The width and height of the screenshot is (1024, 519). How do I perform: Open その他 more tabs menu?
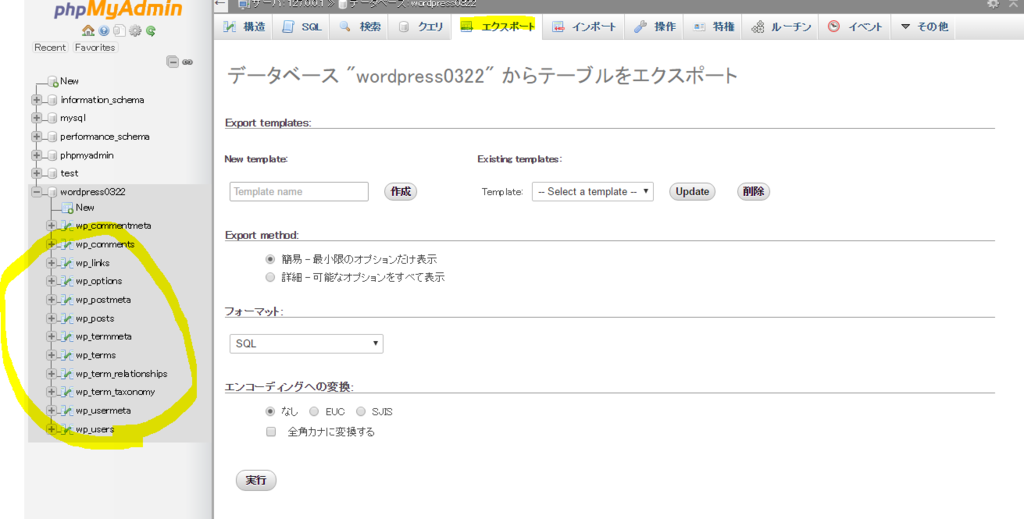[x=923, y=27]
